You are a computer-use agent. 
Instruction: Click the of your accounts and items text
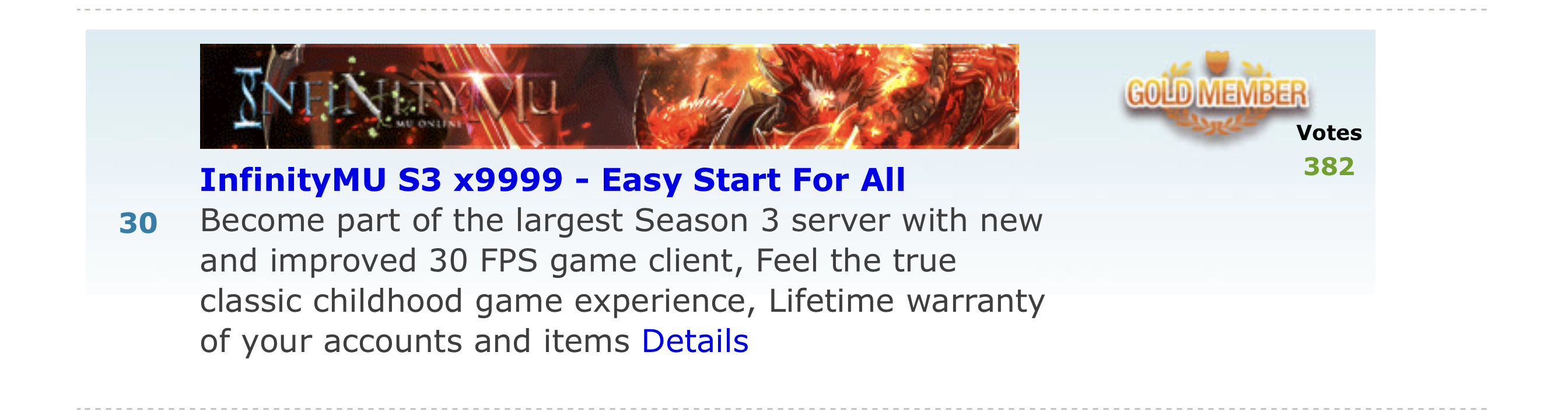click(415, 342)
